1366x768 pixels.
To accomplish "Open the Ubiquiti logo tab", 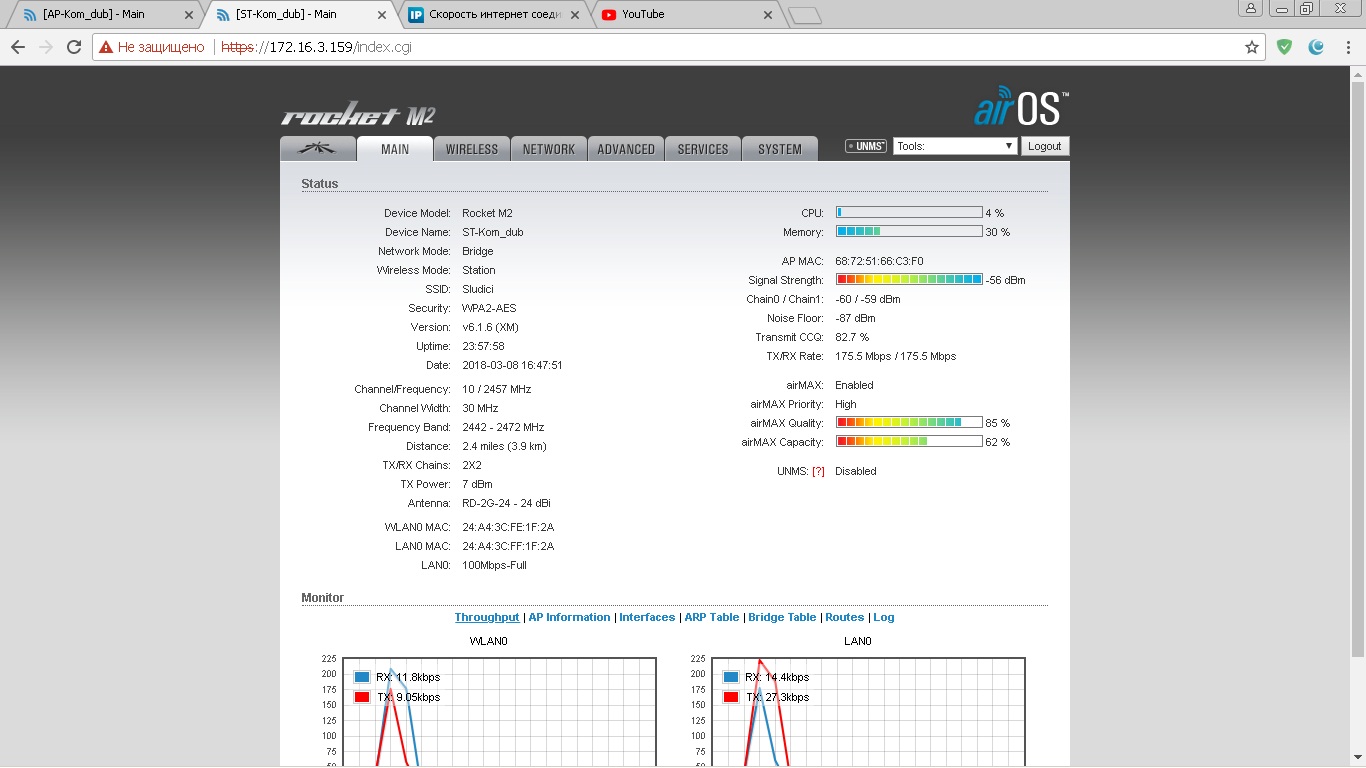I will [318, 149].
